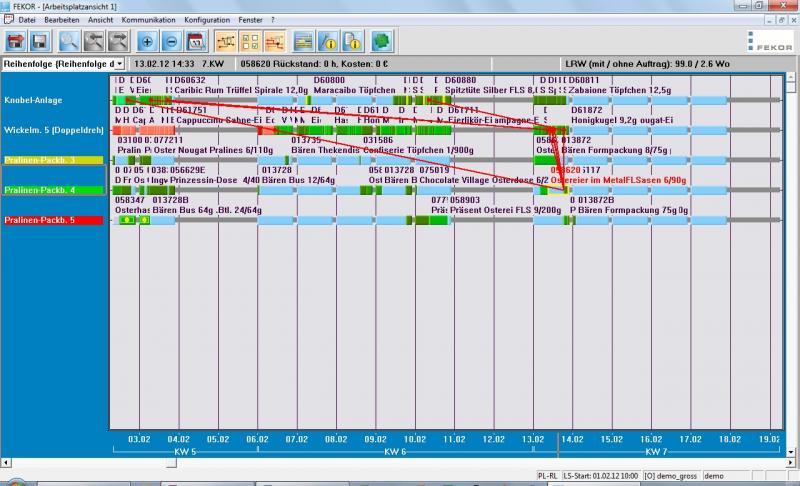
Task: Select the Präsent Osterei FLS 9/200g order
Action: (x=505, y=210)
